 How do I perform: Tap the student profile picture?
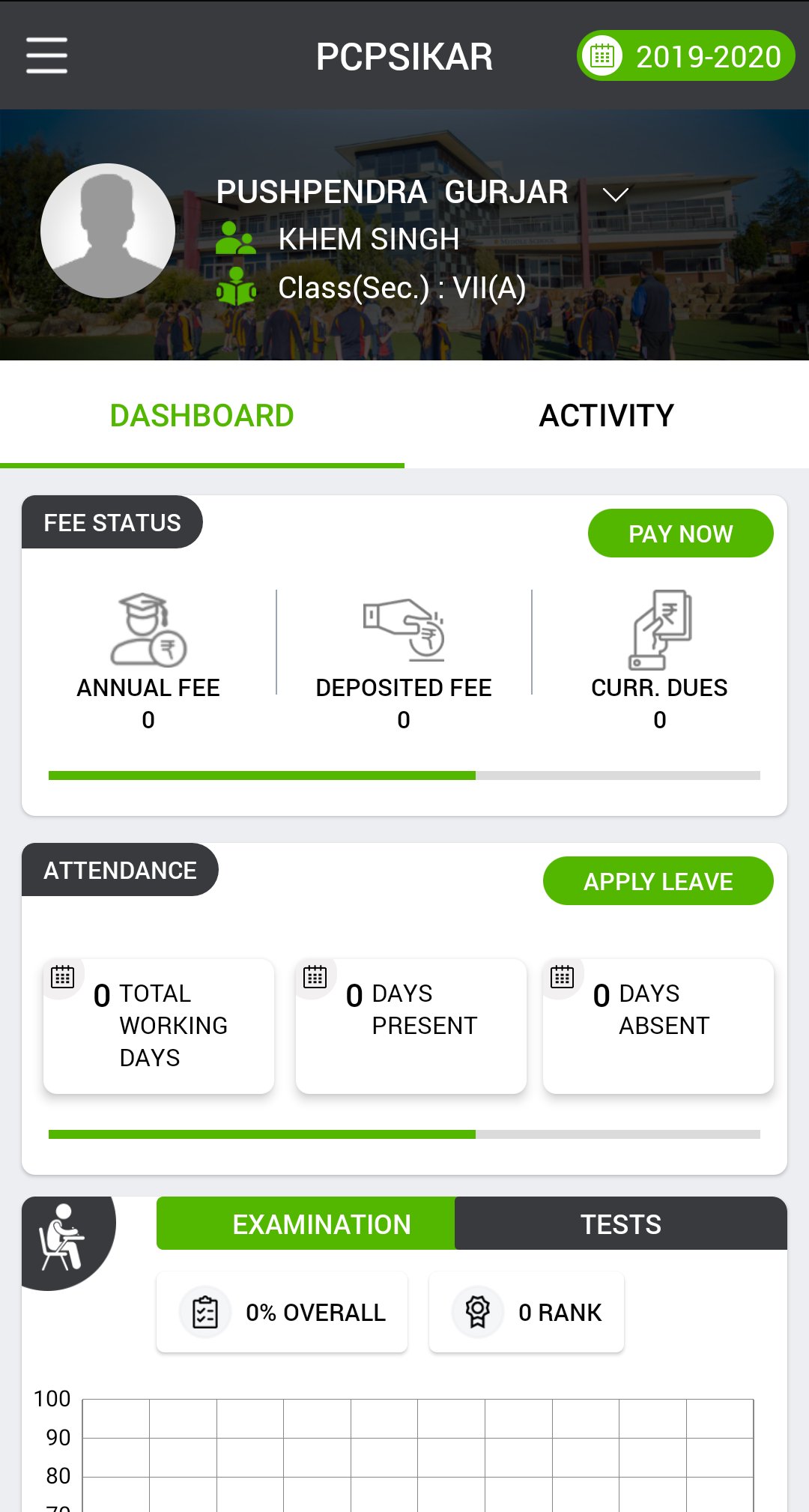point(108,231)
